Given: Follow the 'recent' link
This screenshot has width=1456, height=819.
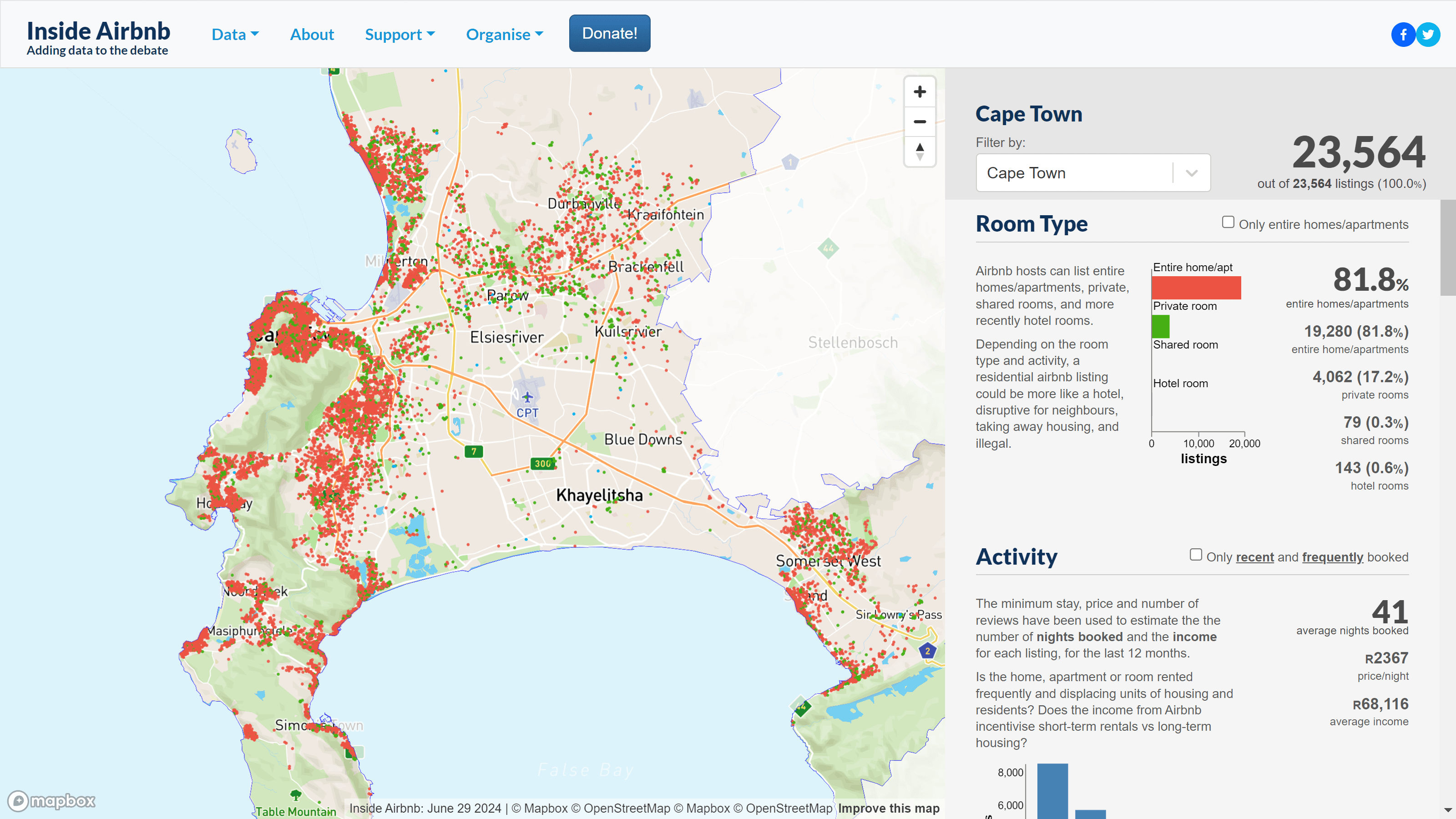Looking at the screenshot, I should coord(1255,557).
